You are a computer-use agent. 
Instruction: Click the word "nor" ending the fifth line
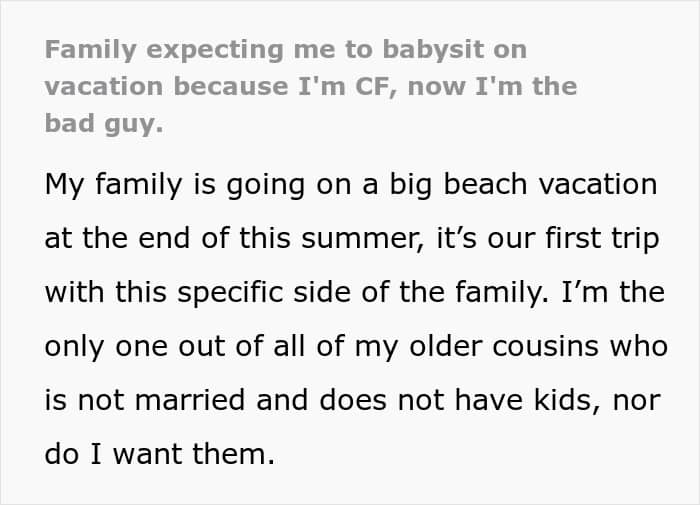[637, 400]
